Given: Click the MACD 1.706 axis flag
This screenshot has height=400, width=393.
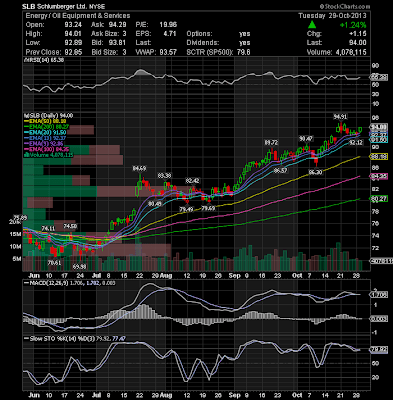Looking at the screenshot, I should click(x=379, y=295).
